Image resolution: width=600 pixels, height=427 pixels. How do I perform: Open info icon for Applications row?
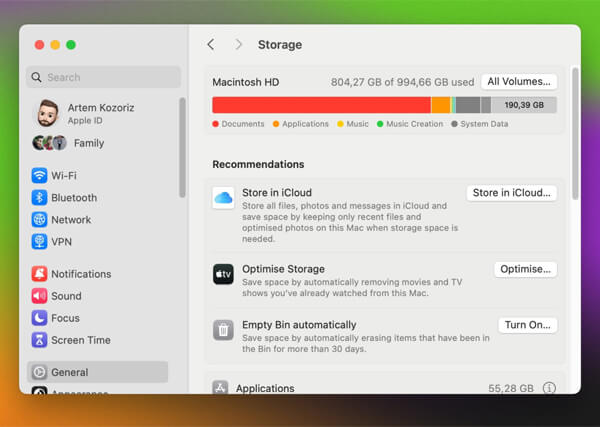coord(549,388)
